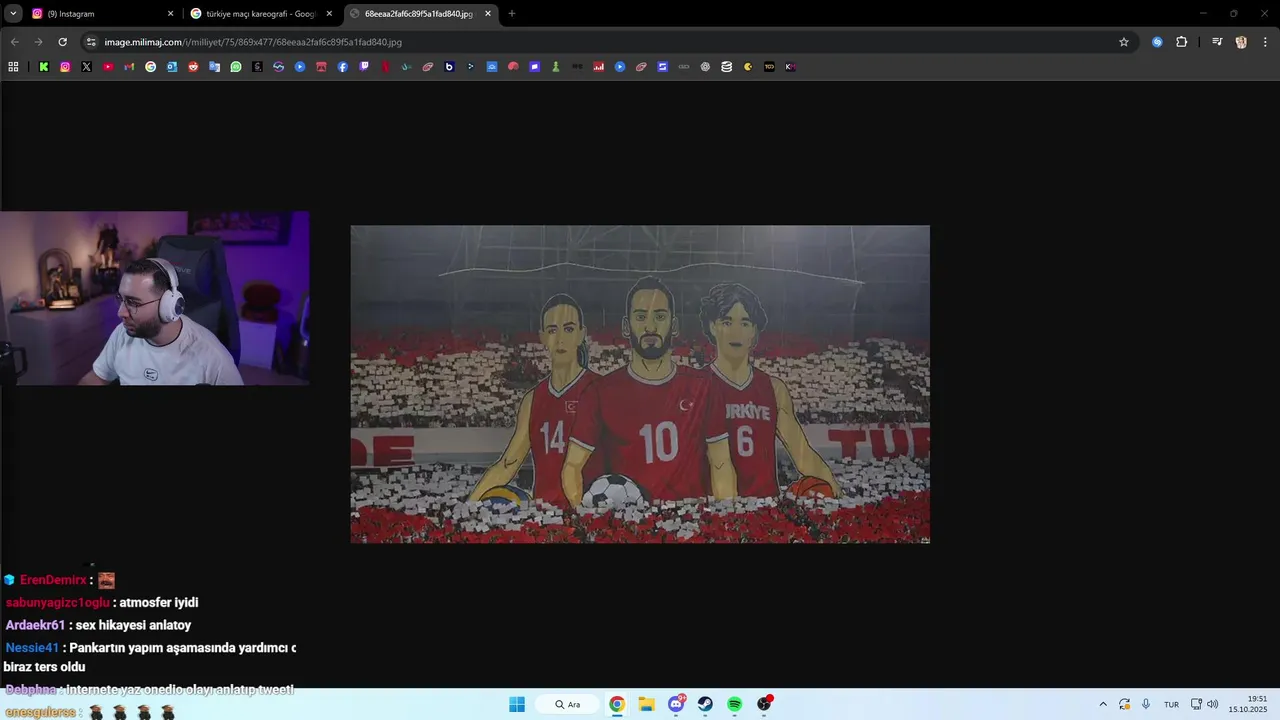
Task: Go back to the previous page
Action: click(14, 42)
